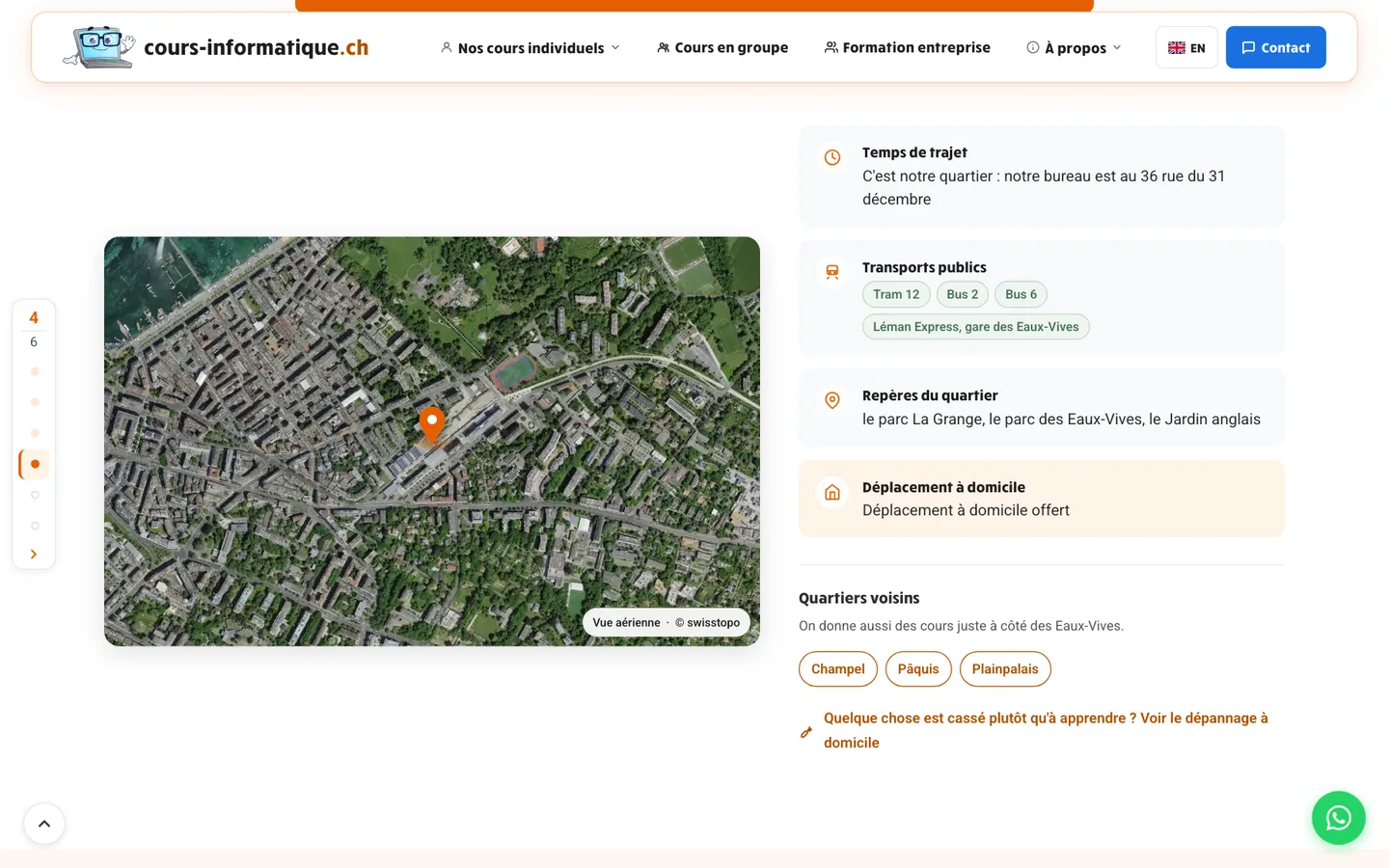This screenshot has width=1389, height=868.
Task: Click the laptop mascot logo
Action: pyautogui.click(x=99, y=47)
